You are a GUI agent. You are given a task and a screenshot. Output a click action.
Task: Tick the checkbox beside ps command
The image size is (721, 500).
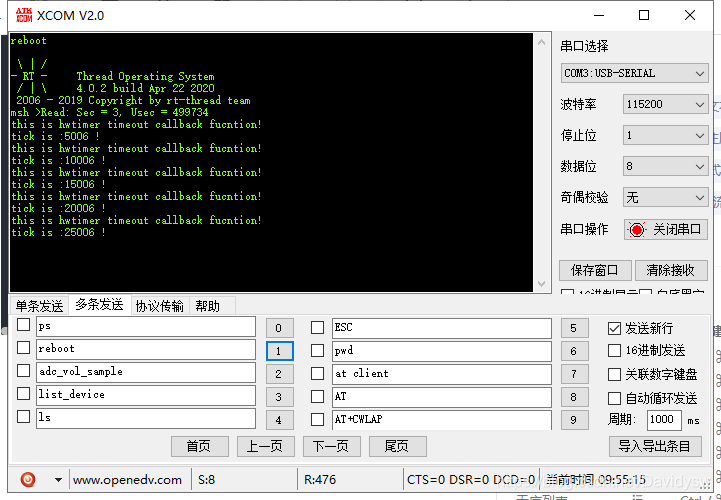click(x=23, y=325)
